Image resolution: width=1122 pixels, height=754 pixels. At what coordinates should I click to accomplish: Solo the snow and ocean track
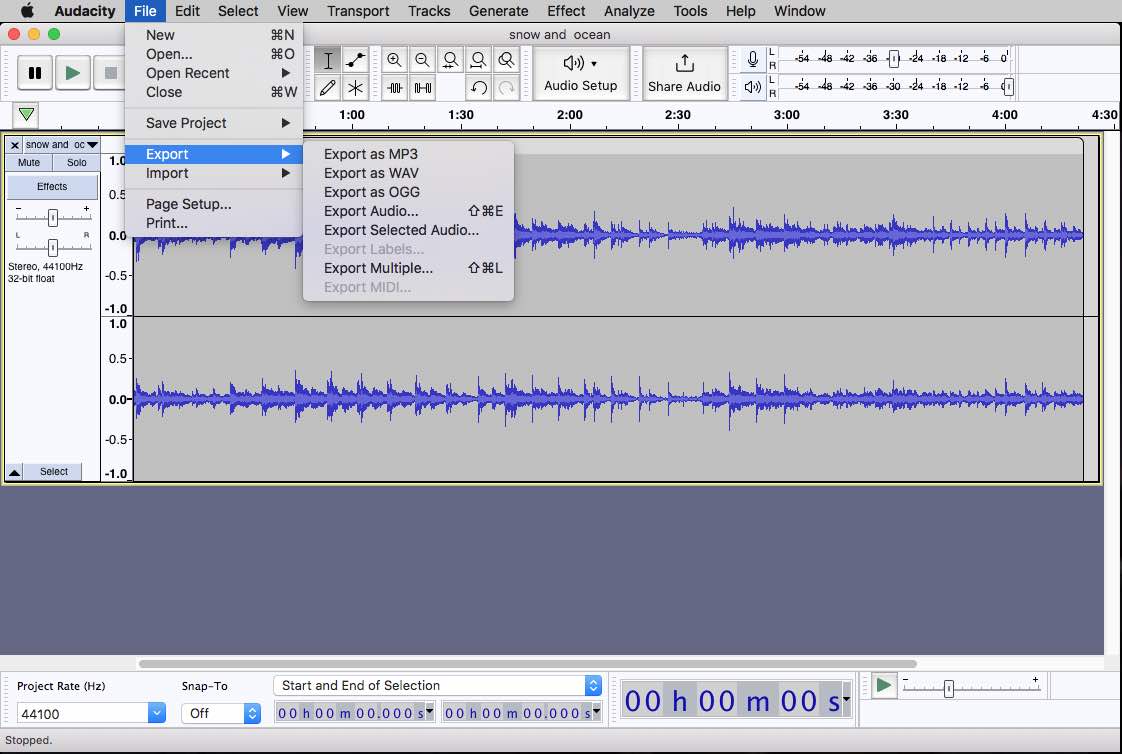coord(75,162)
